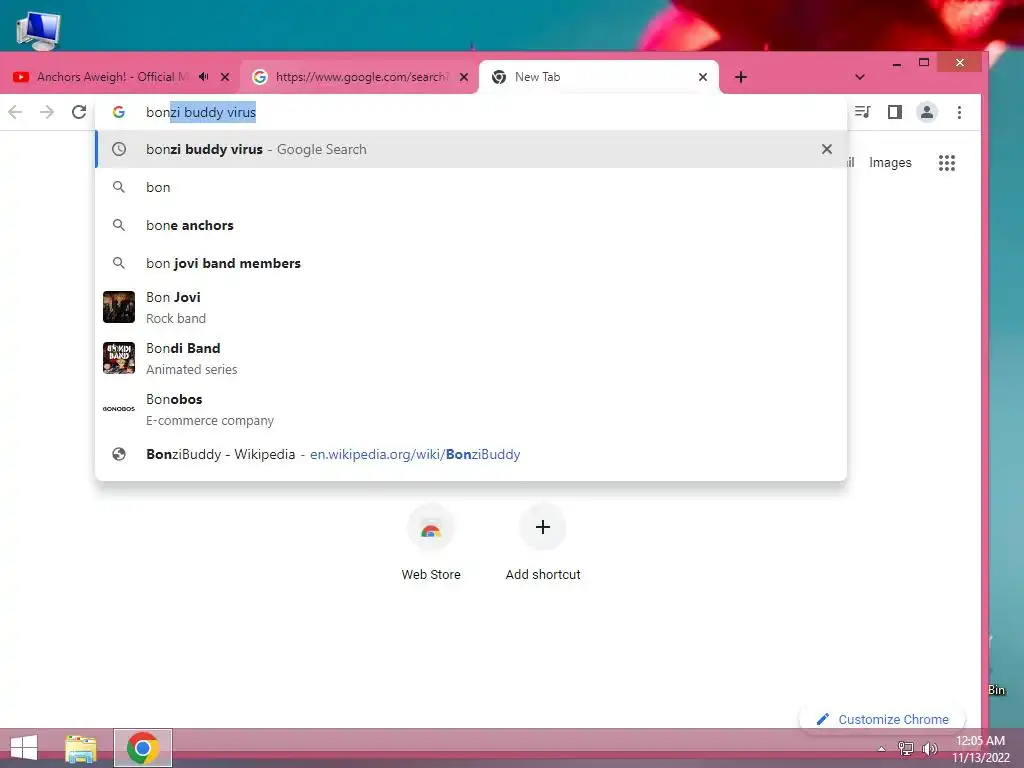Click the Bonobos logo thumbnail

click(x=119, y=409)
